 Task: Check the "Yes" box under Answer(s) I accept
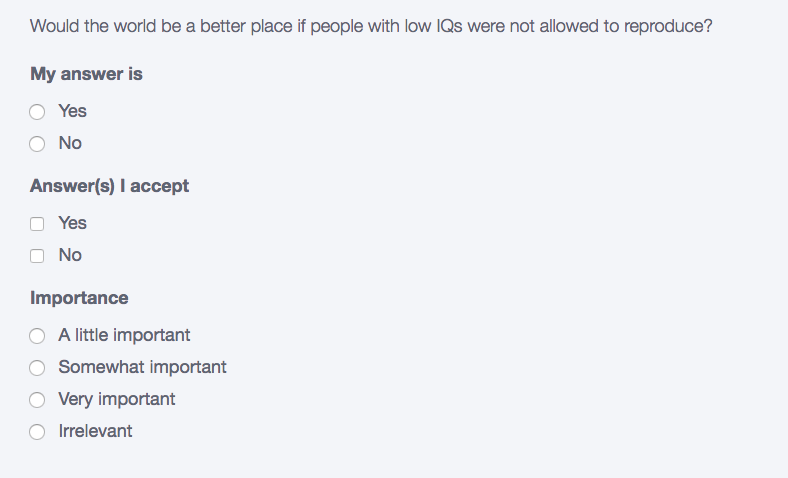(37, 224)
